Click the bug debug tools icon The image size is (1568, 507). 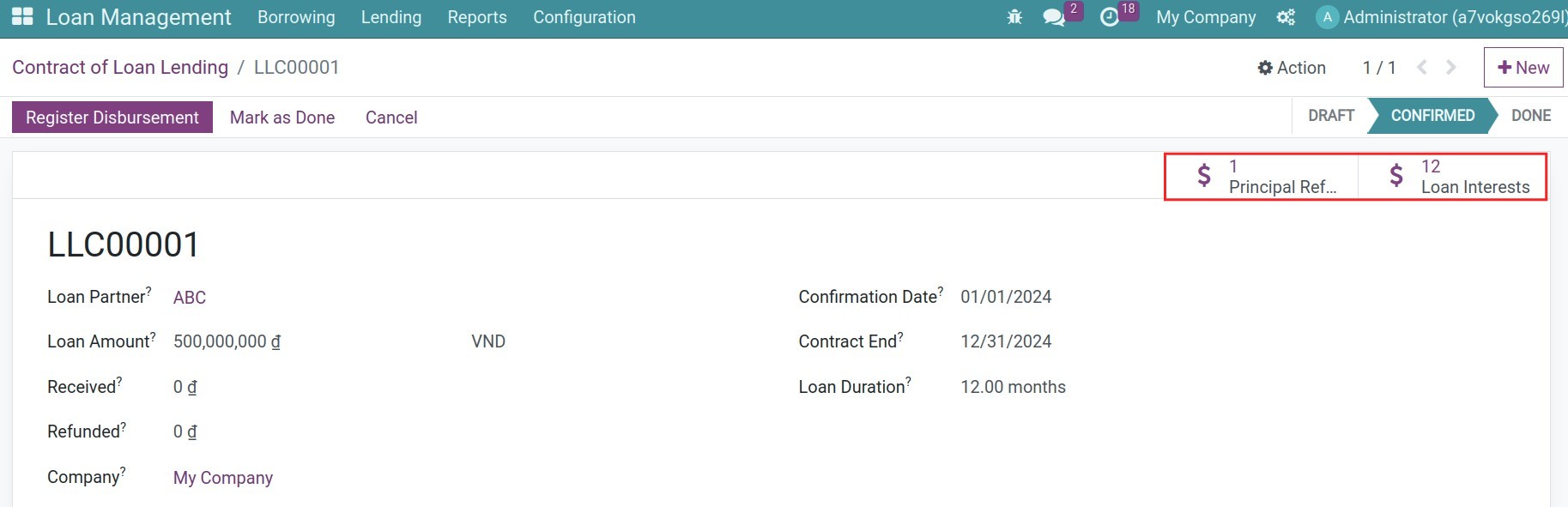(x=1014, y=17)
